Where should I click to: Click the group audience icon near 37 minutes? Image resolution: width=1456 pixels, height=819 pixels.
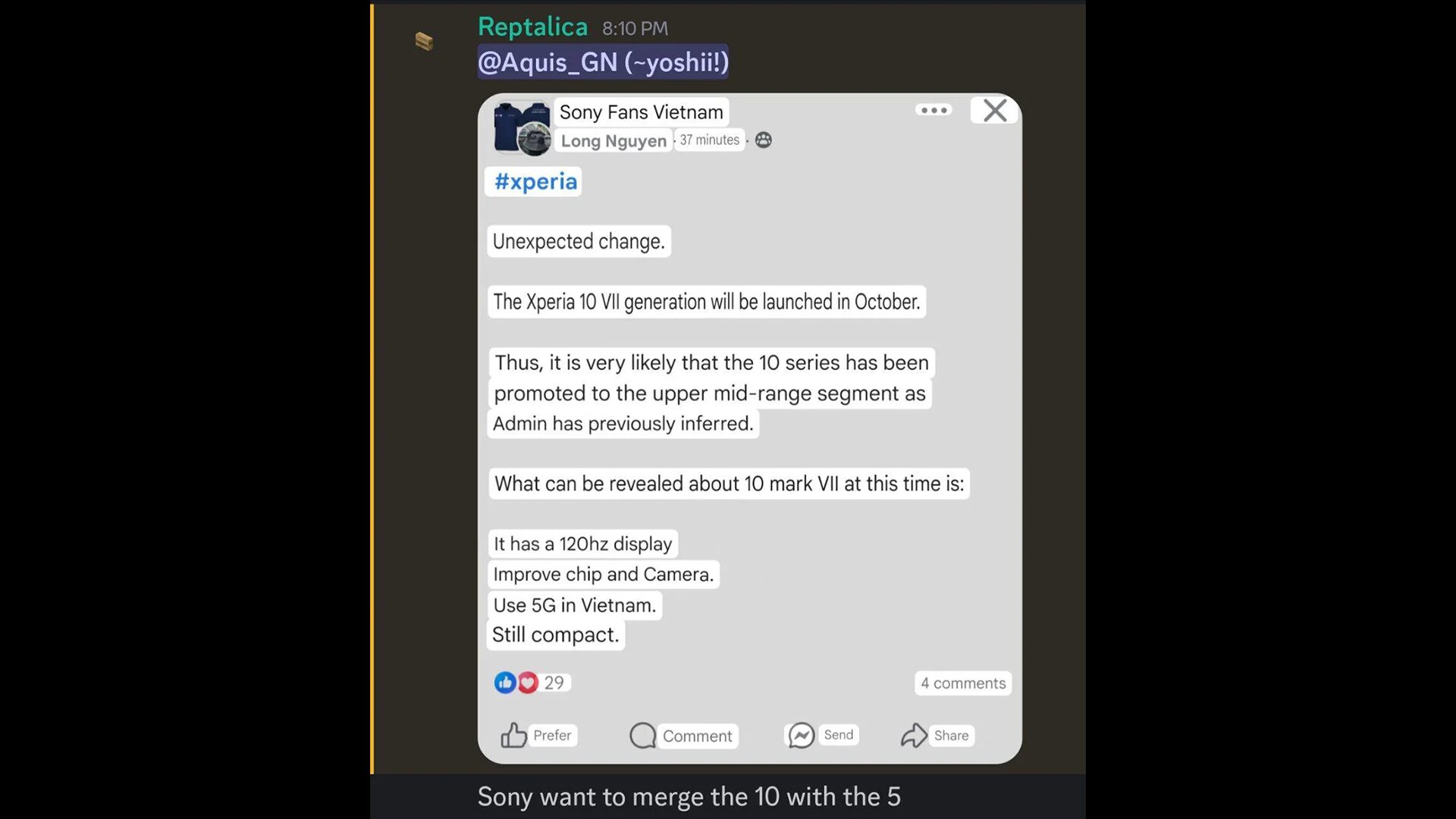coord(764,140)
